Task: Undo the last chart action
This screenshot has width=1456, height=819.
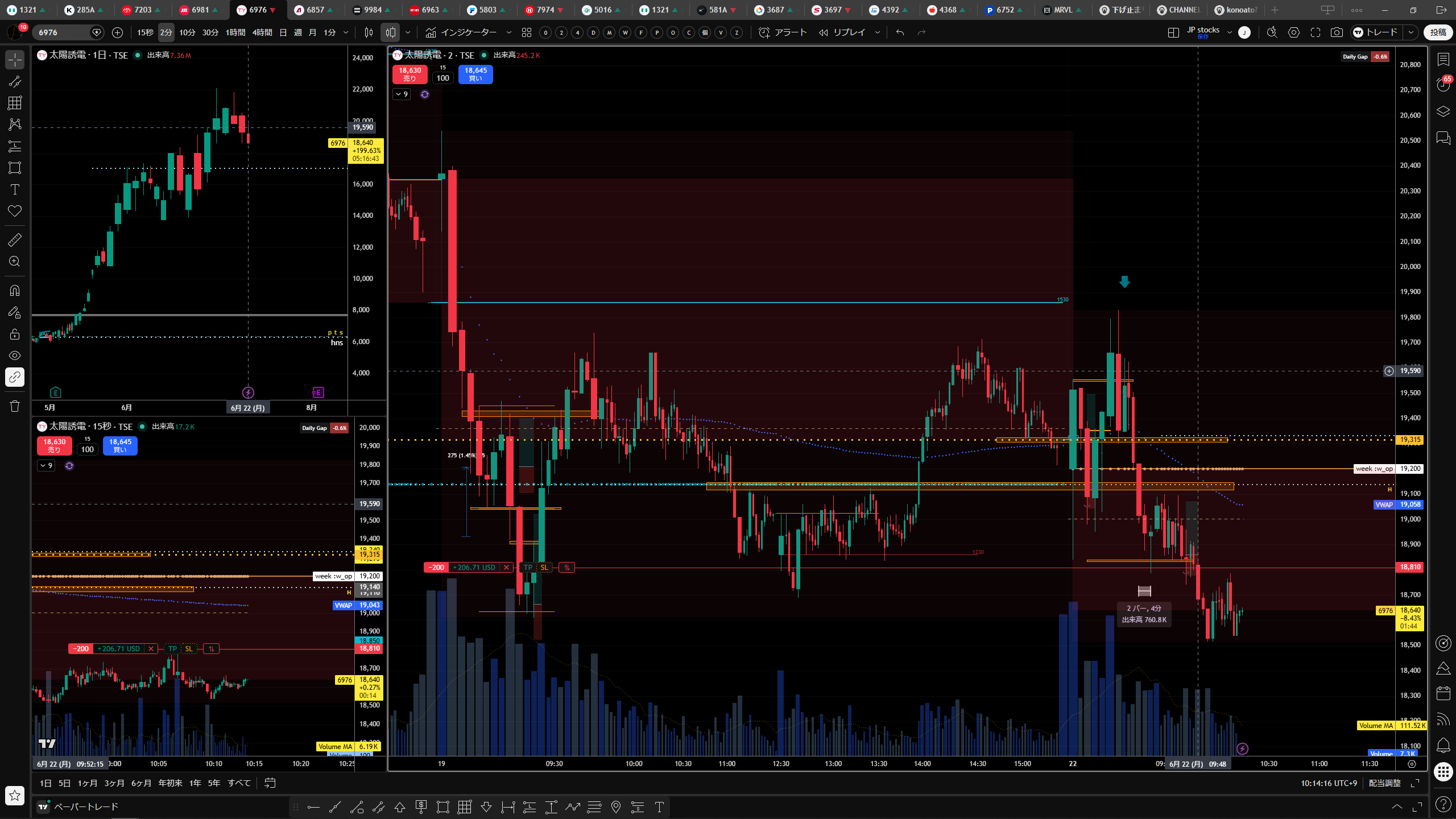Action: click(x=900, y=32)
